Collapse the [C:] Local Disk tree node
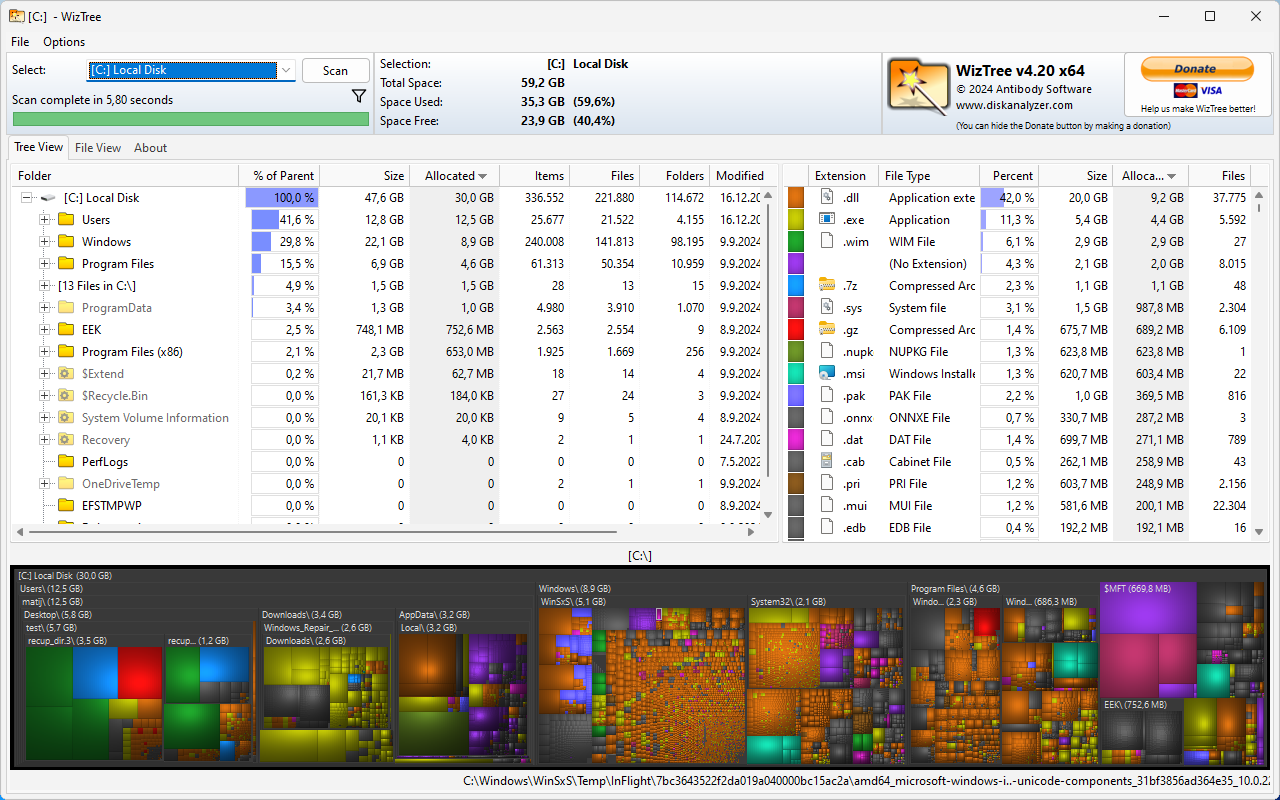Image resolution: width=1280 pixels, height=800 pixels. pos(26,198)
